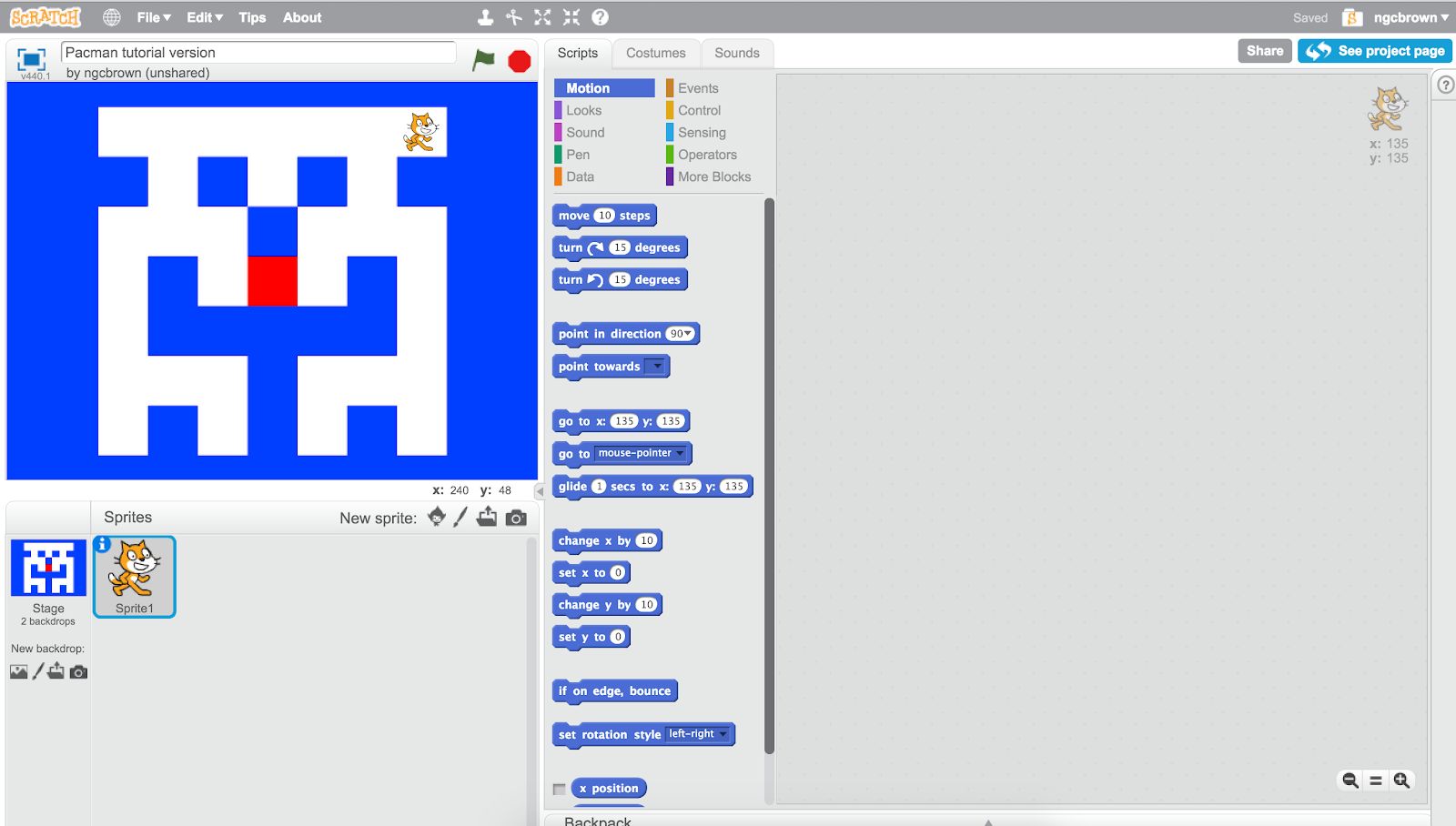The width and height of the screenshot is (1456, 826).
Task: Select the Delete scissors tool
Action: (514, 17)
